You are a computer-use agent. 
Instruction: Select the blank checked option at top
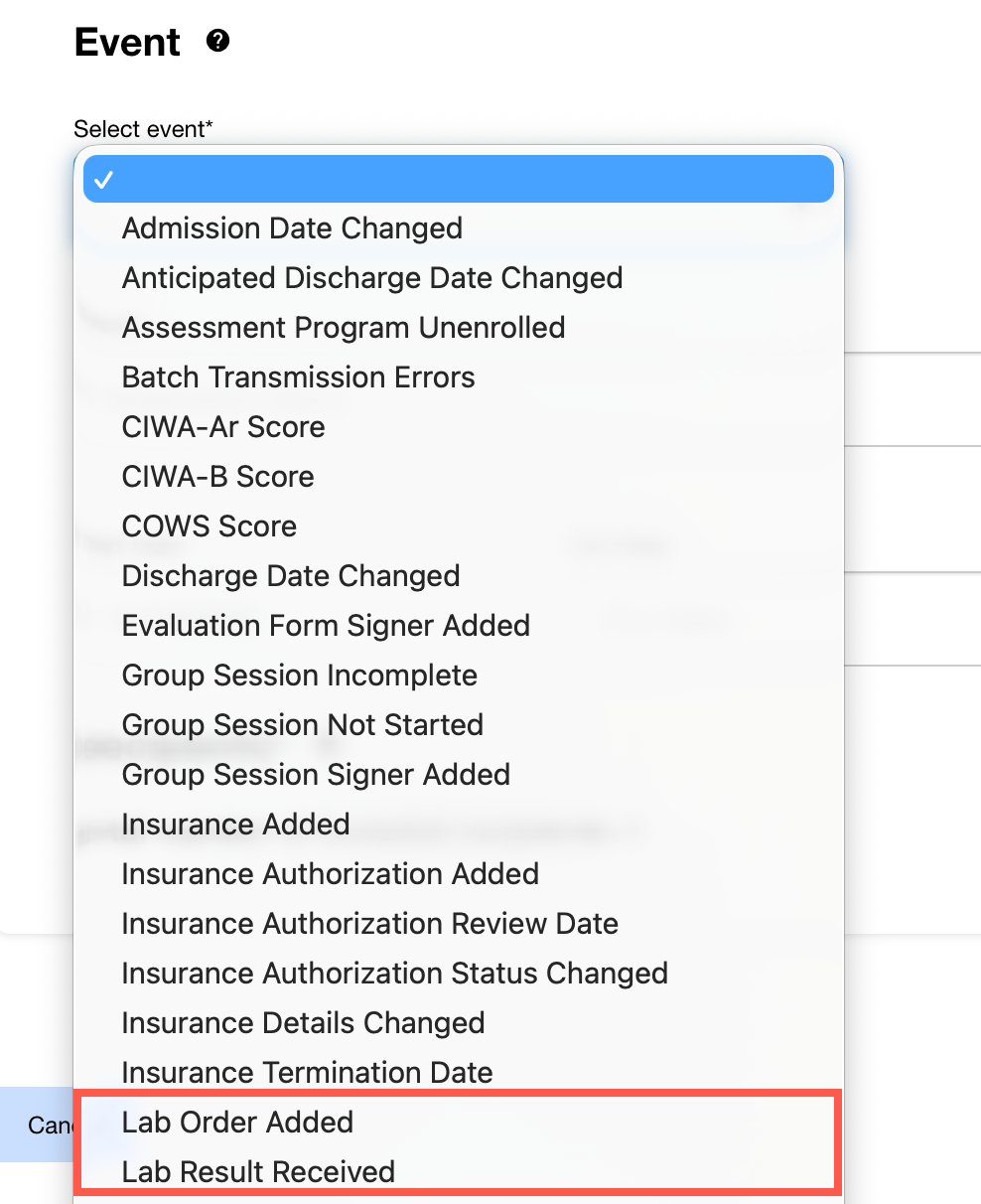click(458, 179)
